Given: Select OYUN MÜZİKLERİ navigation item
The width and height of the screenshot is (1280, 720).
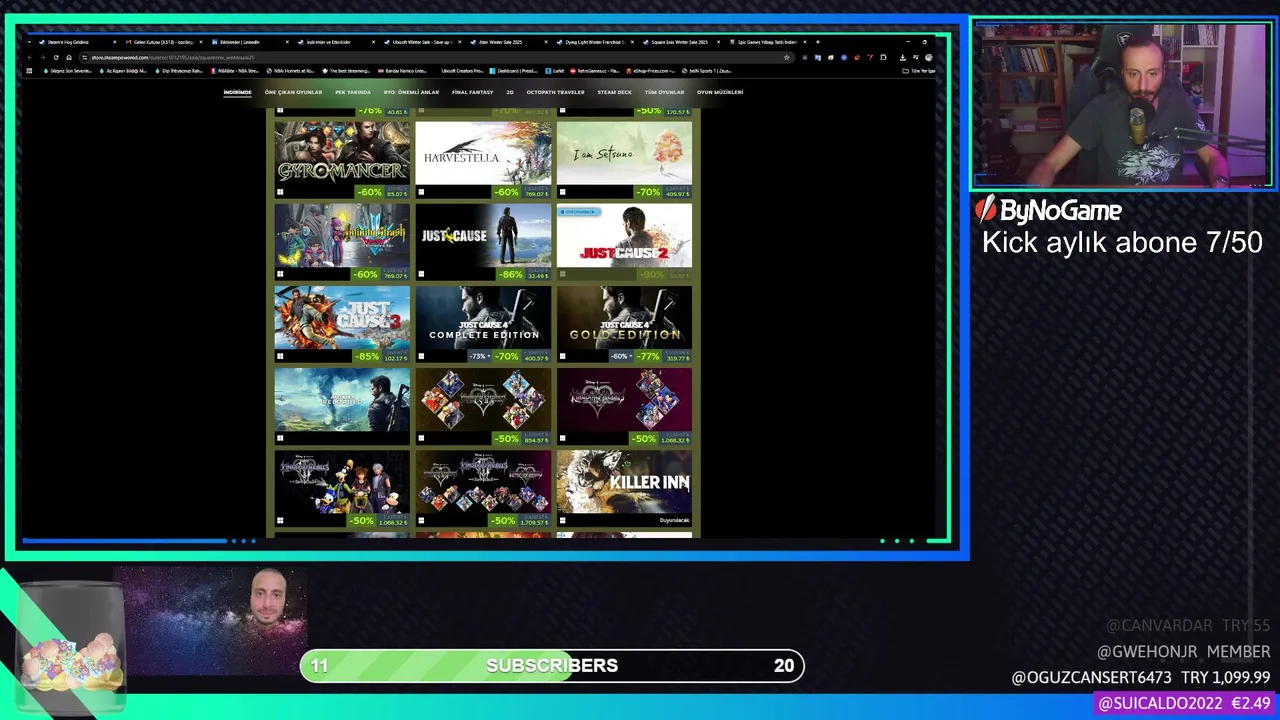Looking at the screenshot, I should [x=720, y=92].
